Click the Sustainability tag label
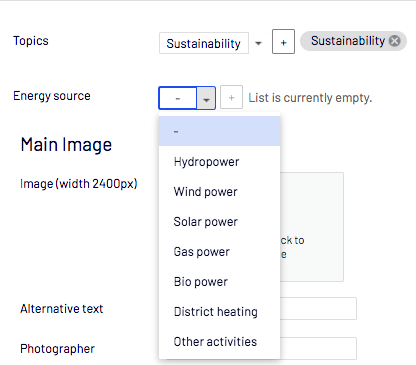The width and height of the screenshot is (416, 365). click(x=348, y=41)
